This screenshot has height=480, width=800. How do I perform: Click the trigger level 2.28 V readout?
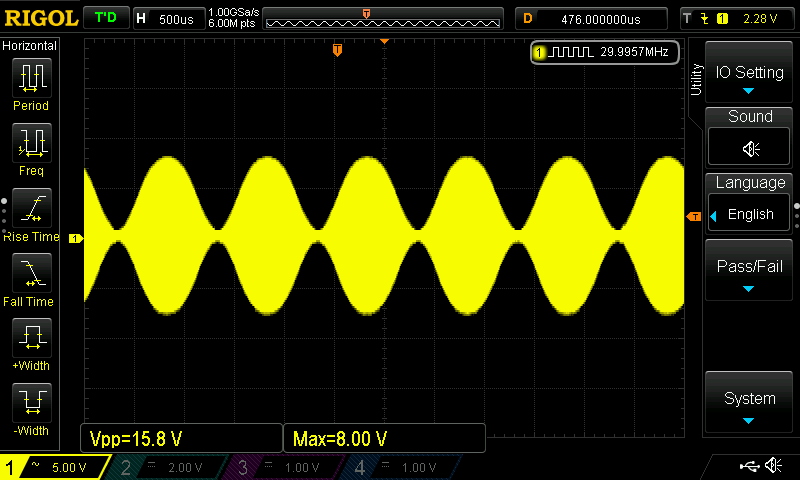(x=760, y=19)
